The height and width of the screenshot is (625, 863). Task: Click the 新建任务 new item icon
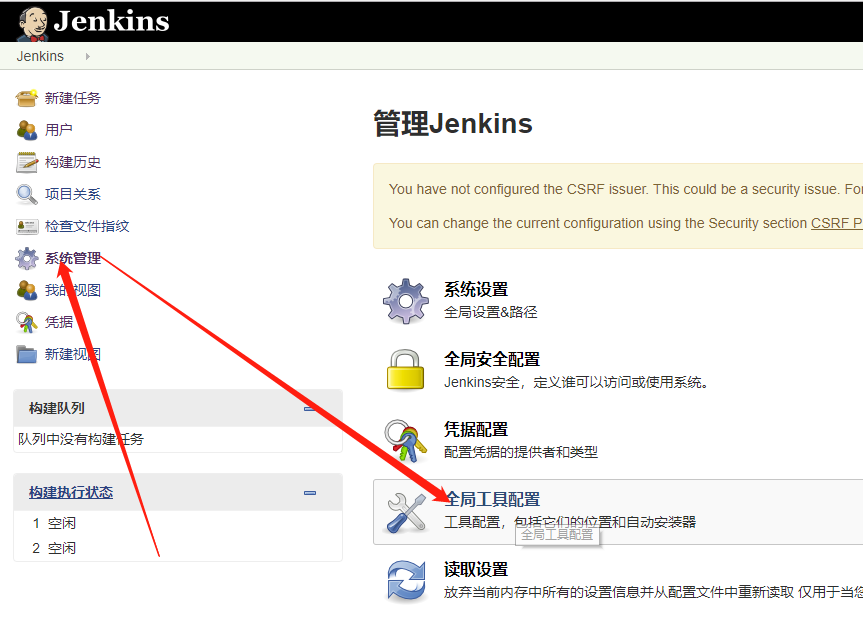pyautogui.click(x=27, y=98)
